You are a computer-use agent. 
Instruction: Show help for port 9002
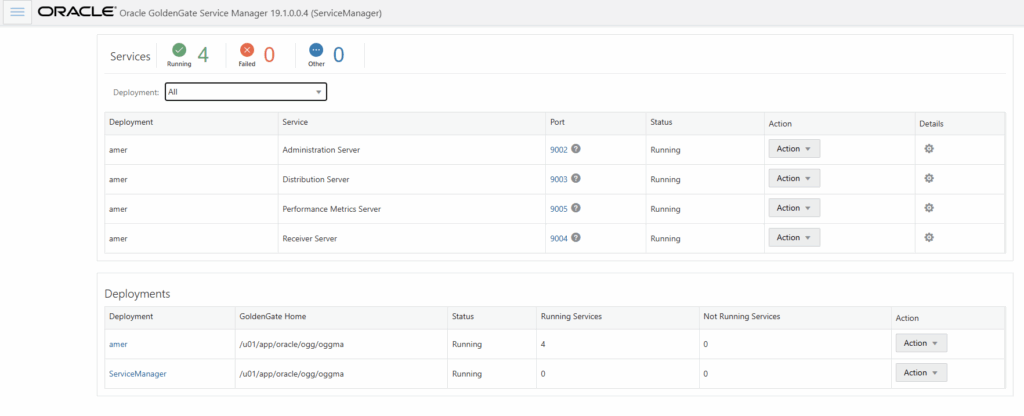(576, 149)
